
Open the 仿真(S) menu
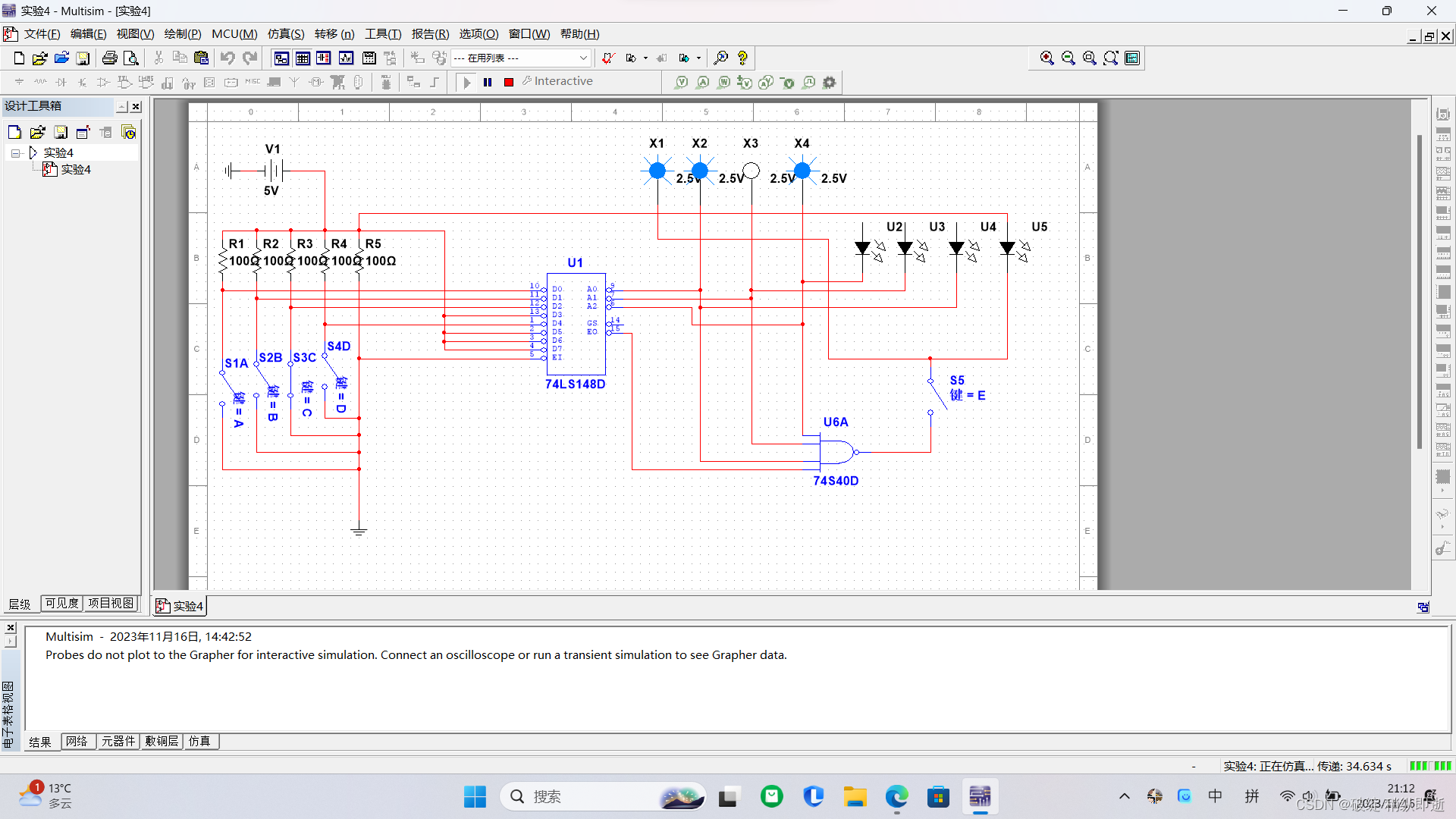285,34
